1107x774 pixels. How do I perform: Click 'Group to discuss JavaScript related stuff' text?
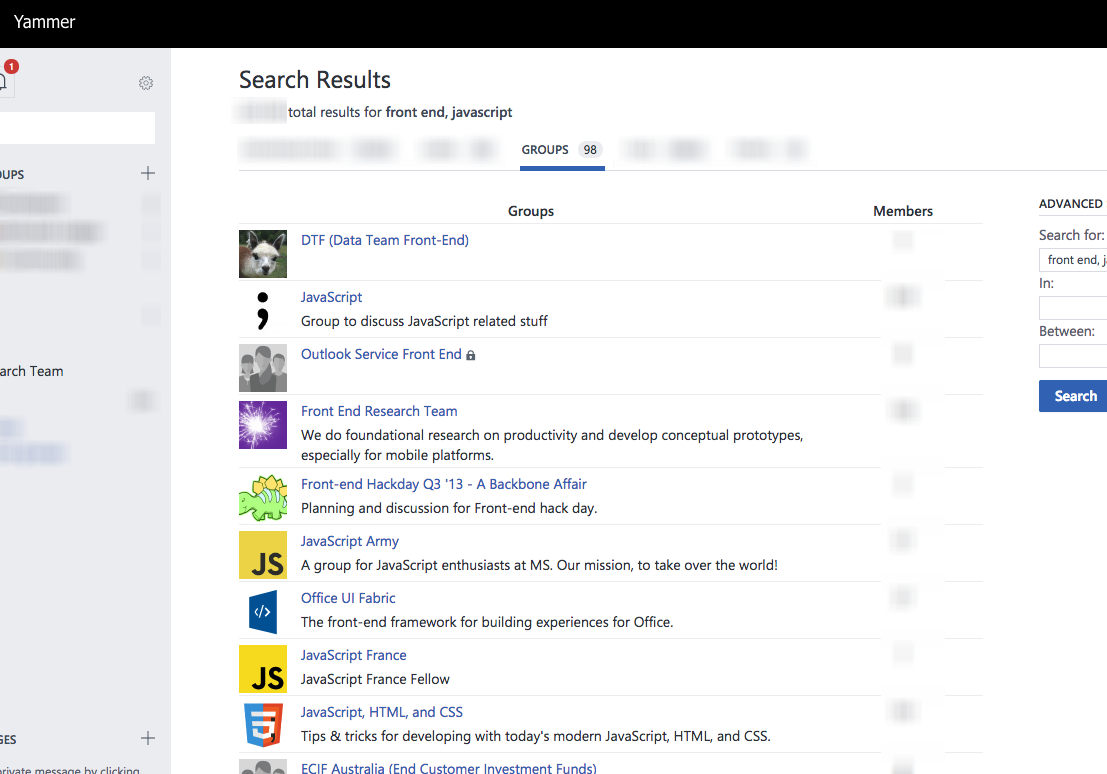424,321
